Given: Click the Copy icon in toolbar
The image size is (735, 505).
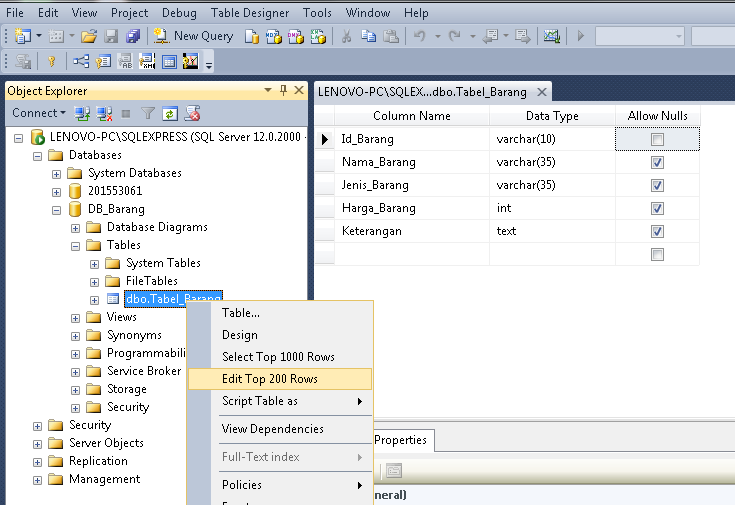Looking at the screenshot, I should (x=368, y=36).
